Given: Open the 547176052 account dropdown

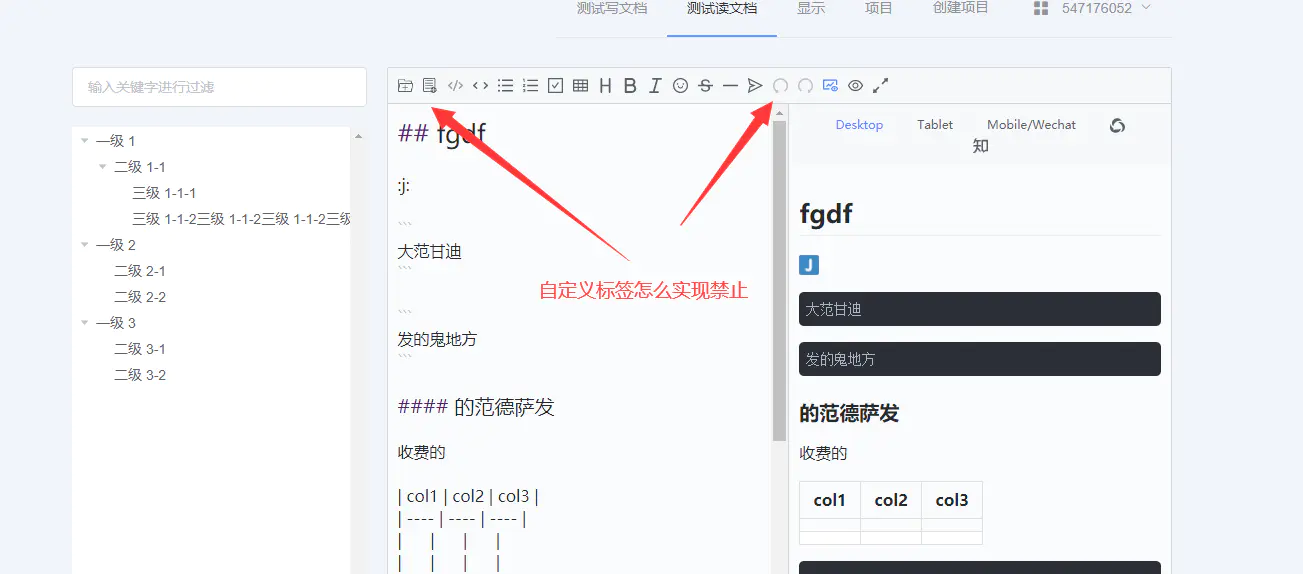Looking at the screenshot, I should 1106,8.
